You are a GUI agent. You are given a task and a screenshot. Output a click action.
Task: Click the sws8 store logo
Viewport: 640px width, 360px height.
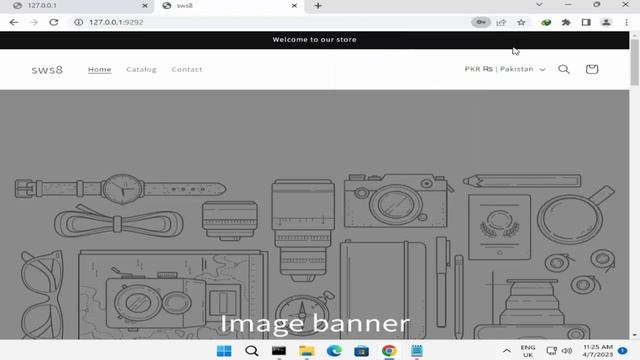47,70
